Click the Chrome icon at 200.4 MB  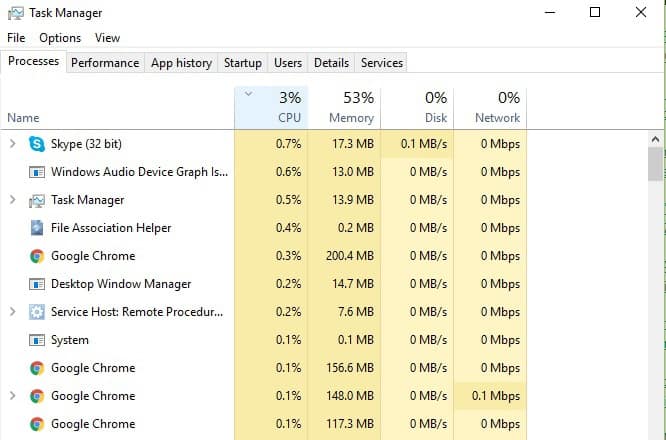[37, 256]
